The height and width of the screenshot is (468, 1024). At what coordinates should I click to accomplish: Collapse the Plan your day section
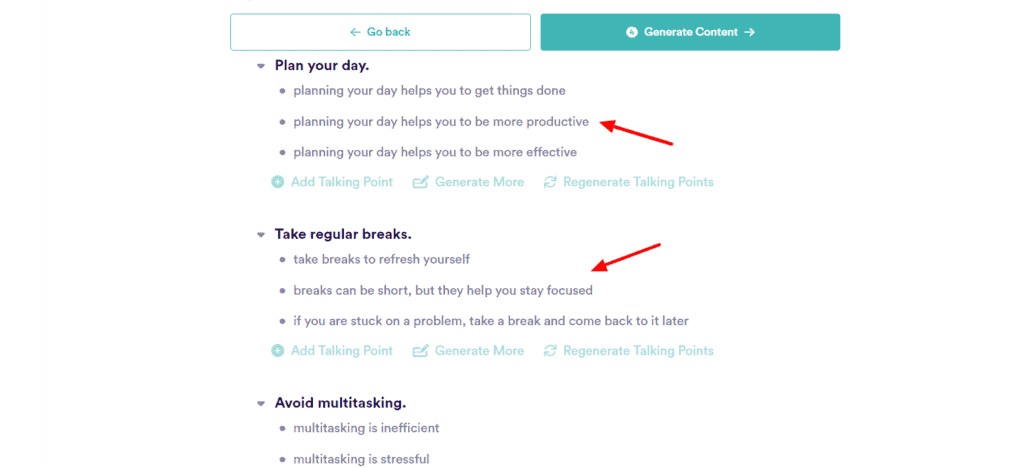tap(261, 66)
